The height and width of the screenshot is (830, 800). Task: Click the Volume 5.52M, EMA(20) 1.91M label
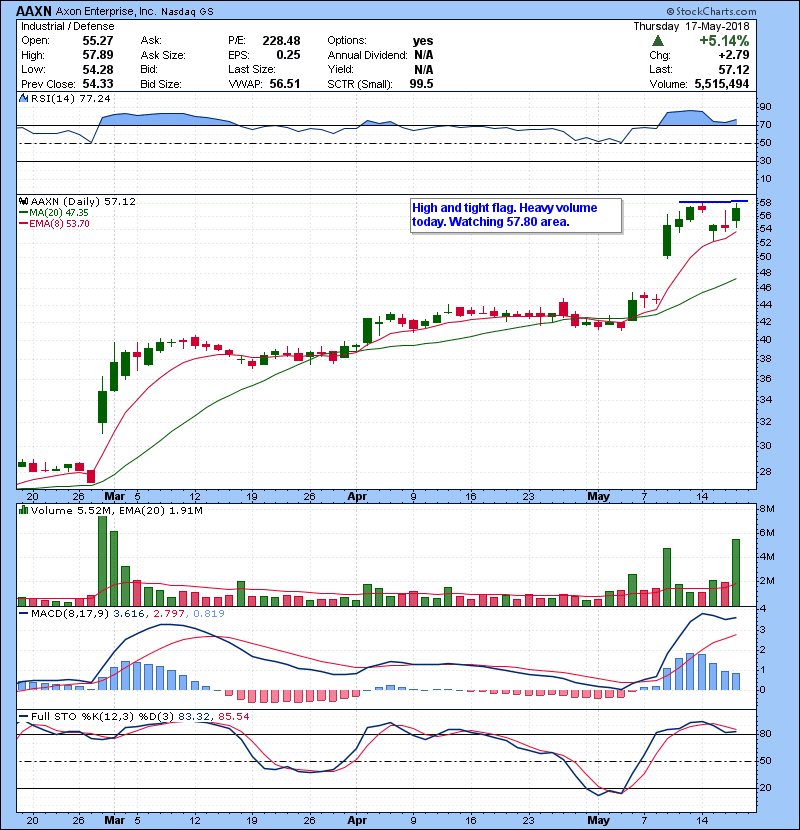coord(116,510)
